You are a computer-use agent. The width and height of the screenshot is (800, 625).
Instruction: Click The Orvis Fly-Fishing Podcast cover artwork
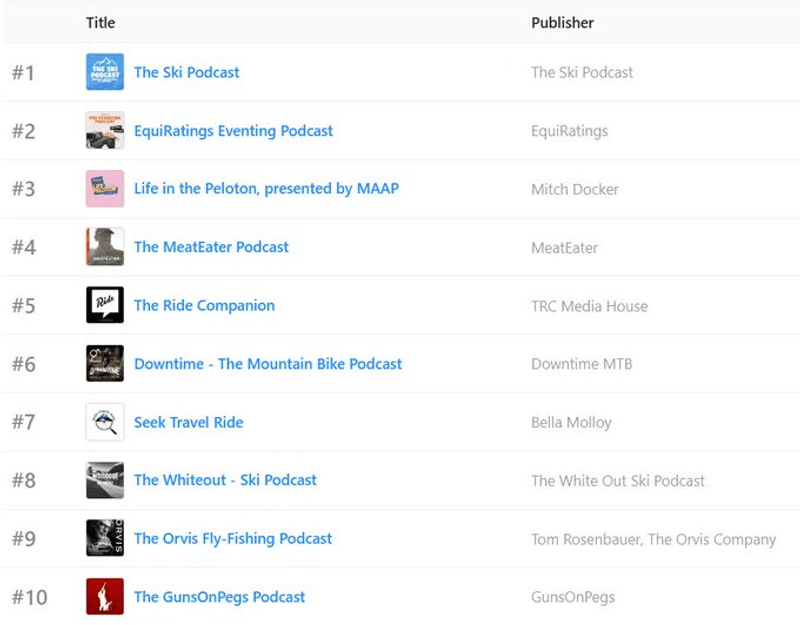[x=105, y=538]
